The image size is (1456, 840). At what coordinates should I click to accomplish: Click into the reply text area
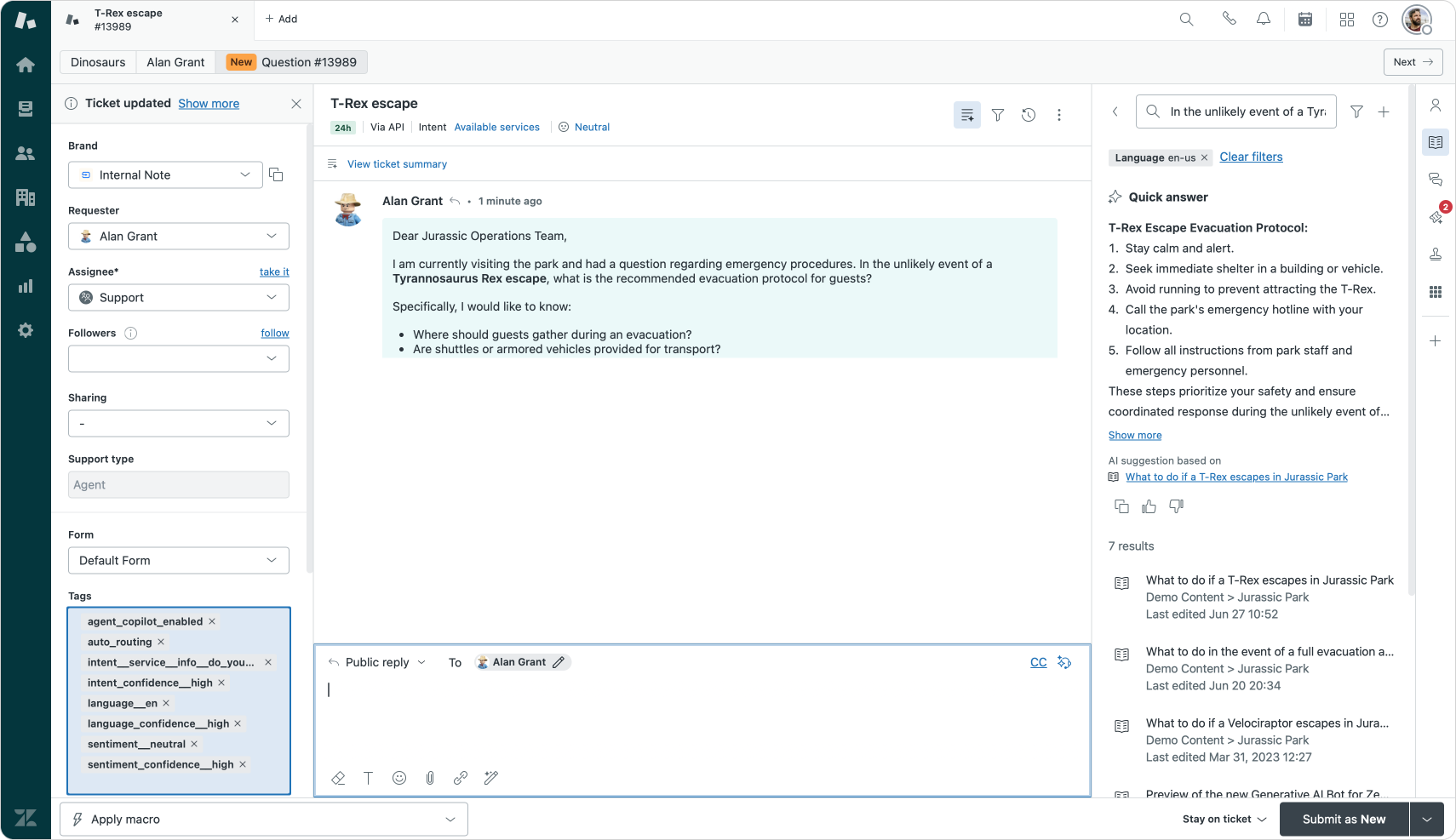tap(702, 719)
